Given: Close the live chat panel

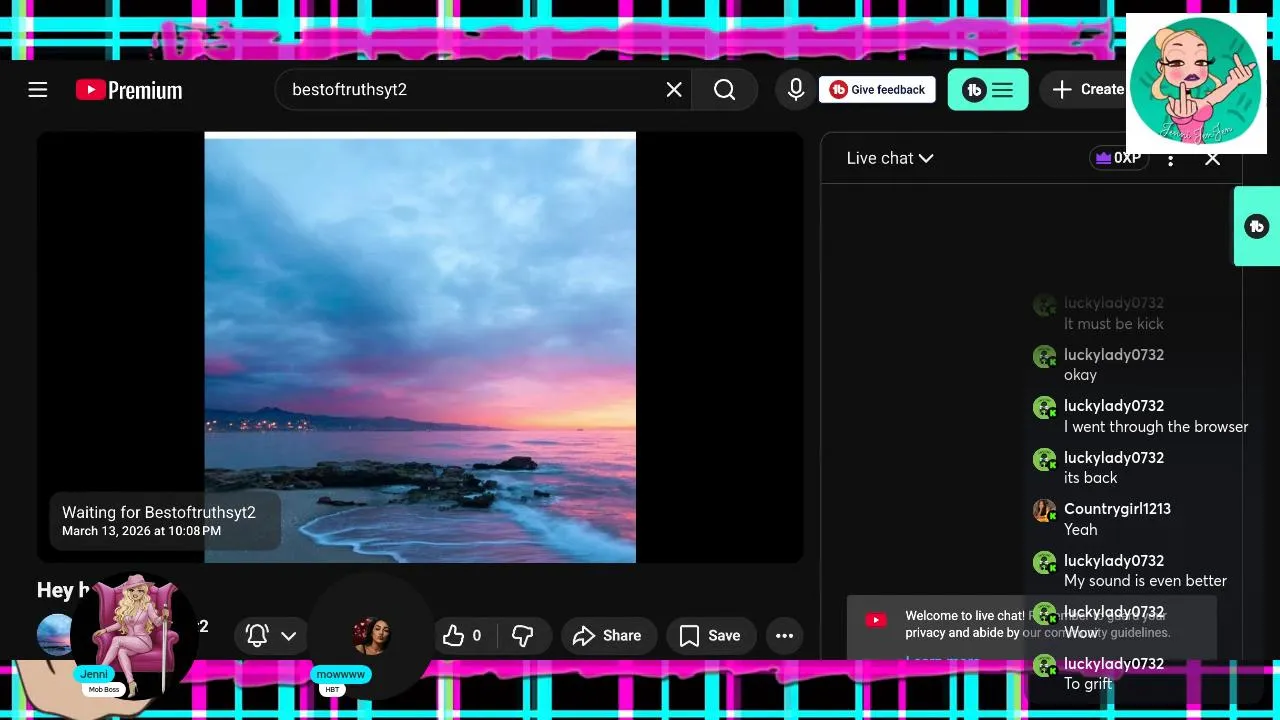Looking at the screenshot, I should coord(1212,158).
